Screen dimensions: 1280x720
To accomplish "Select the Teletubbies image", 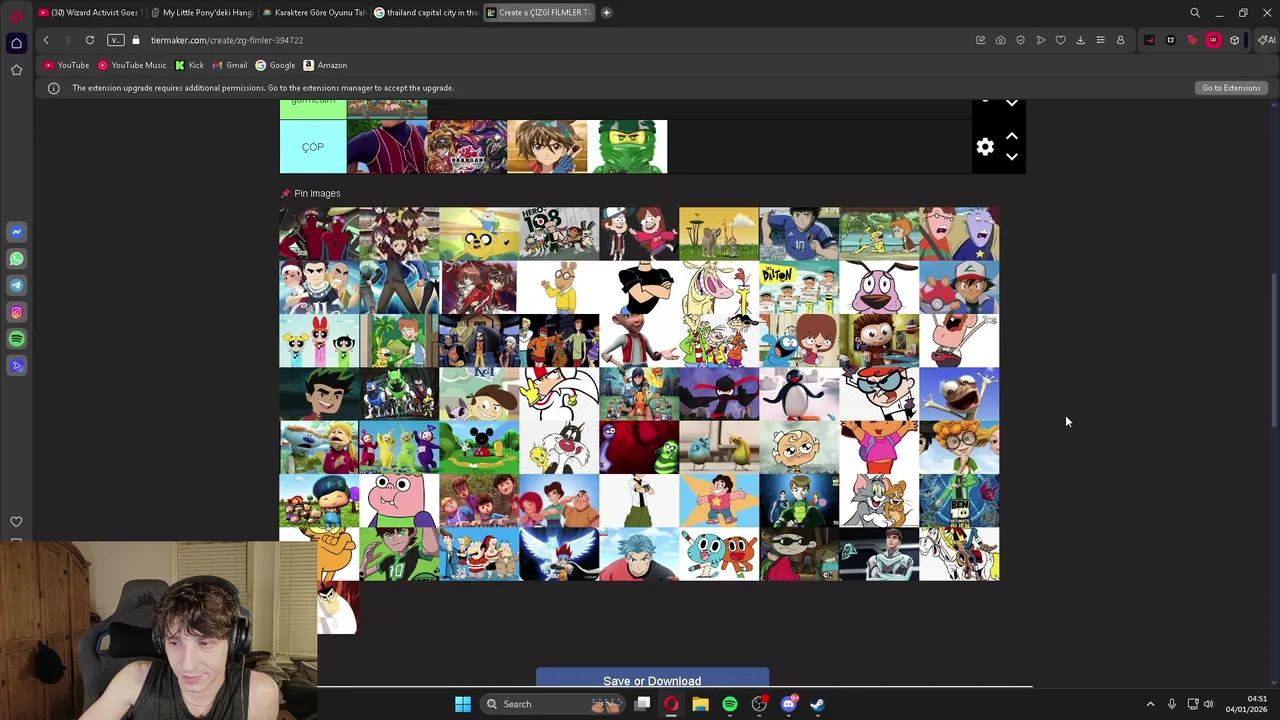I will point(399,447).
